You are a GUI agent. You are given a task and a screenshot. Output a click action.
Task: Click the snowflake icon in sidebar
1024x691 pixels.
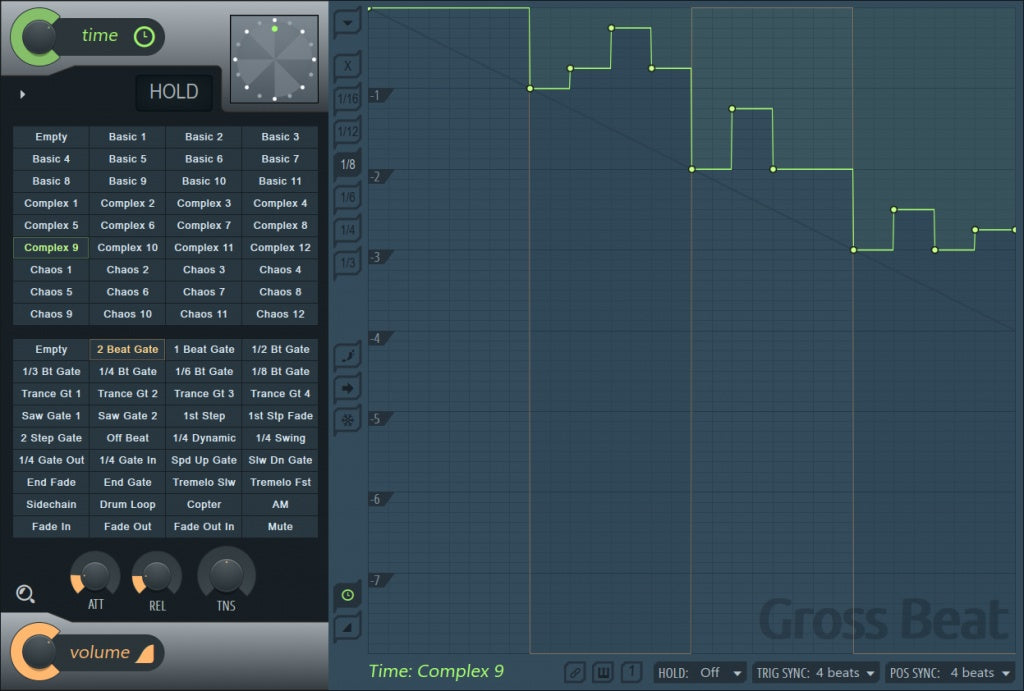[348, 419]
